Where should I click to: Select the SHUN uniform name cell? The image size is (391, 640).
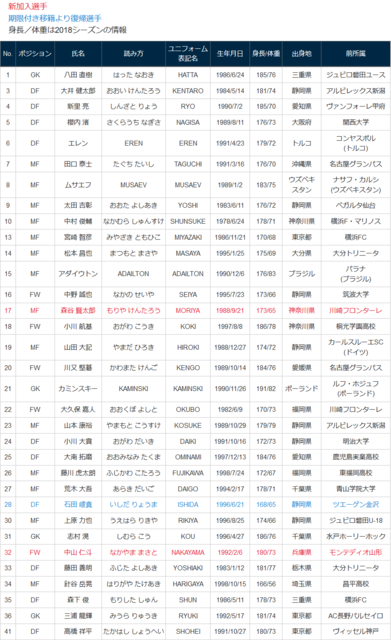coord(188,600)
